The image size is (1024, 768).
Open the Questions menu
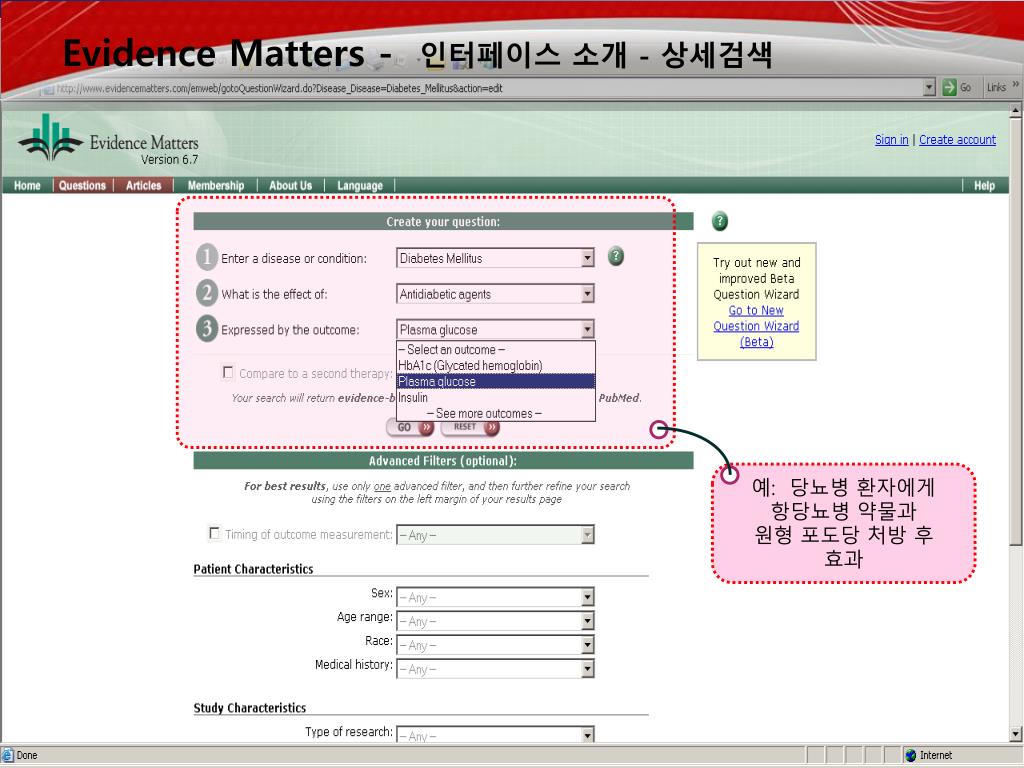(x=82, y=185)
